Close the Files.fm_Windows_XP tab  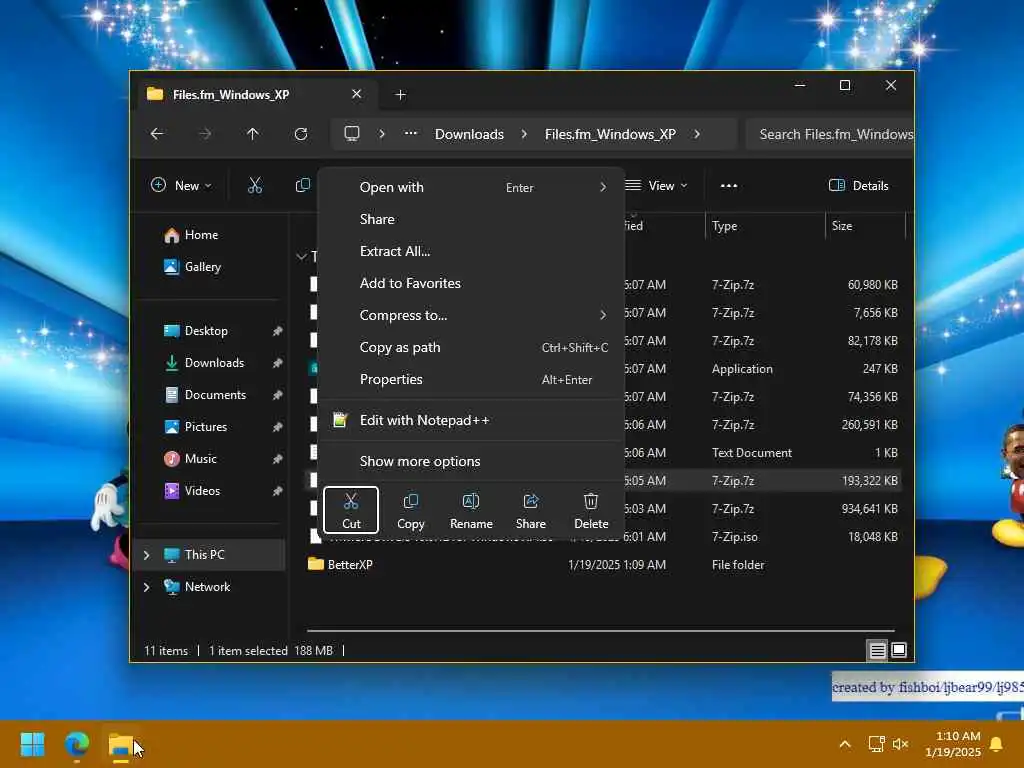[x=357, y=94]
